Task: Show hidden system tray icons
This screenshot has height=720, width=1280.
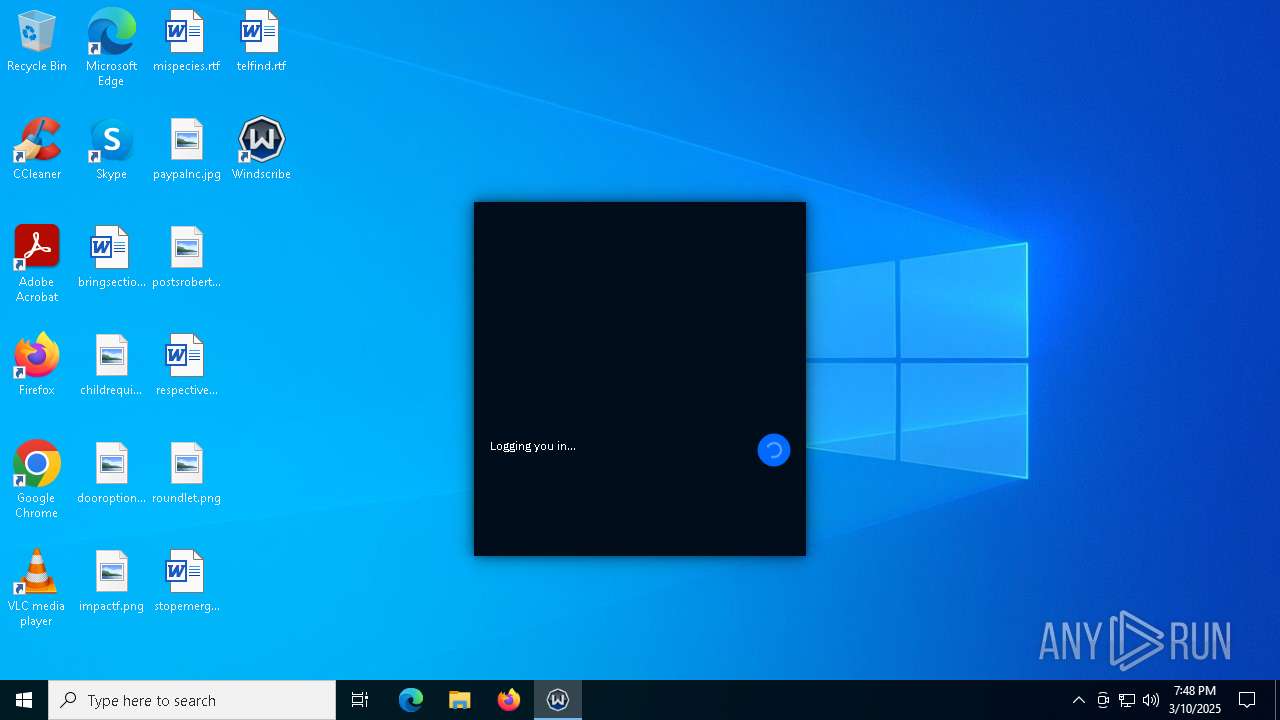Action: (x=1079, y=700)
